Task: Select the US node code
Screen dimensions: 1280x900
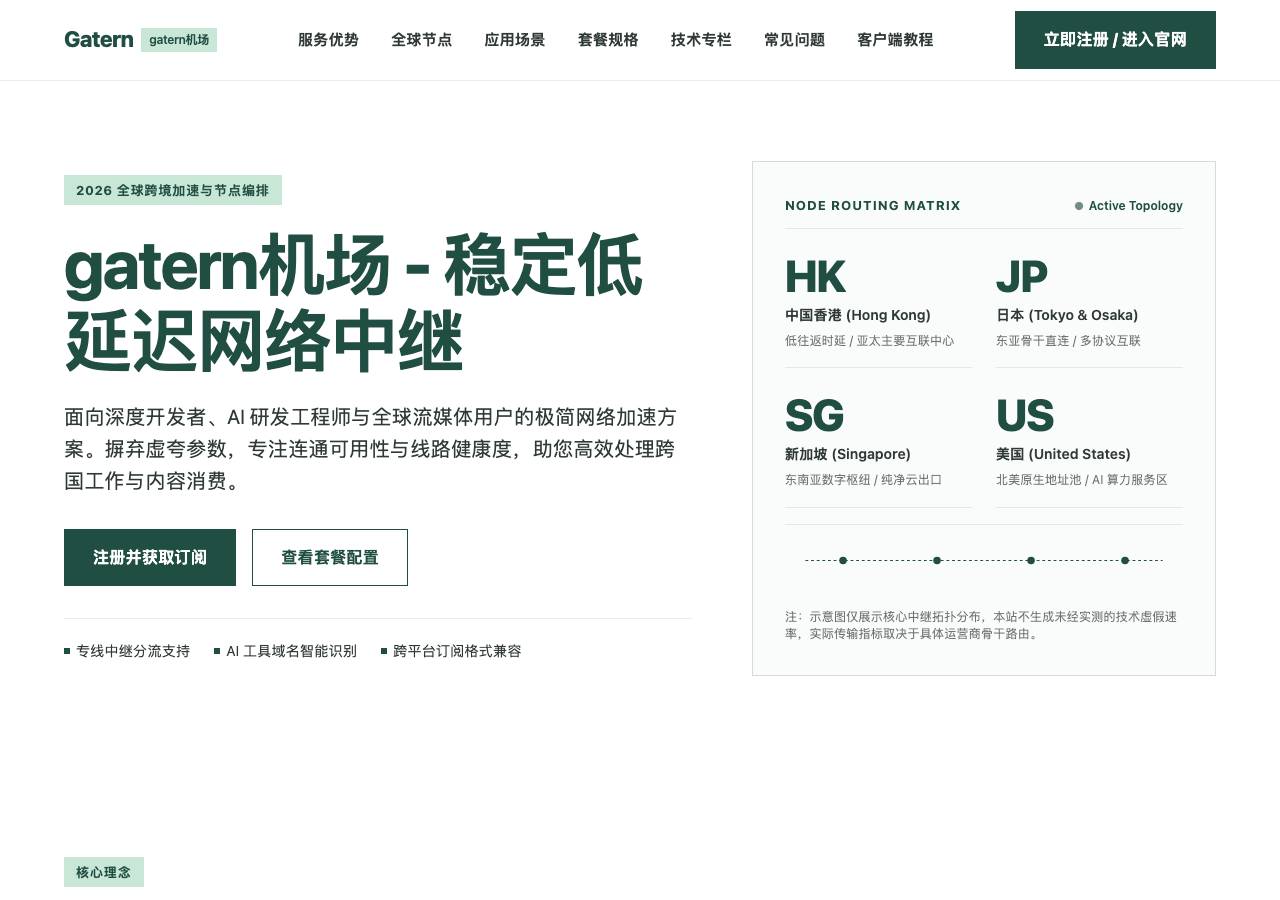Action: tap(1025, 416)
